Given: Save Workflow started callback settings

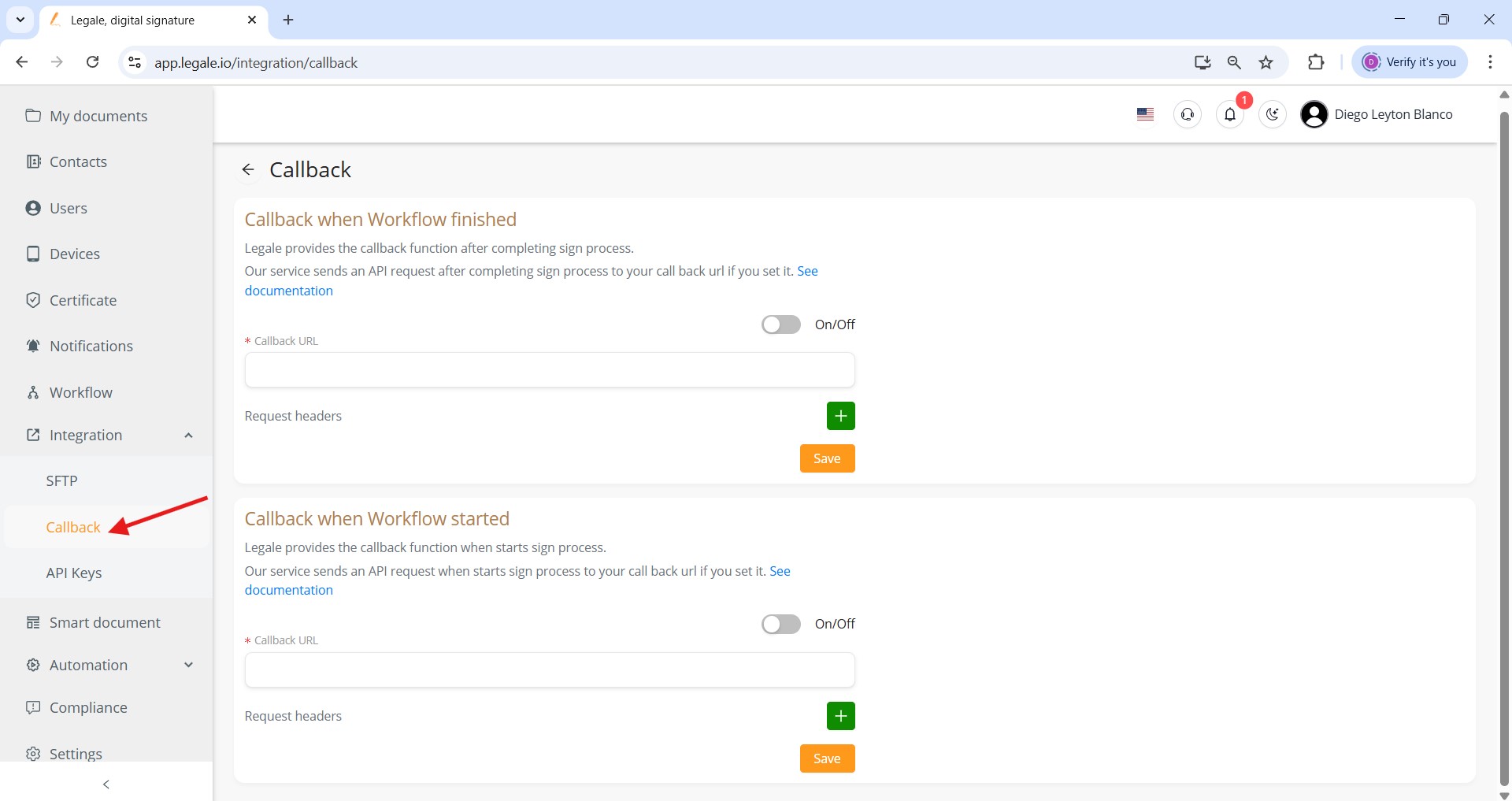Looking at the screenshot, I should click(x=827, y=758).
